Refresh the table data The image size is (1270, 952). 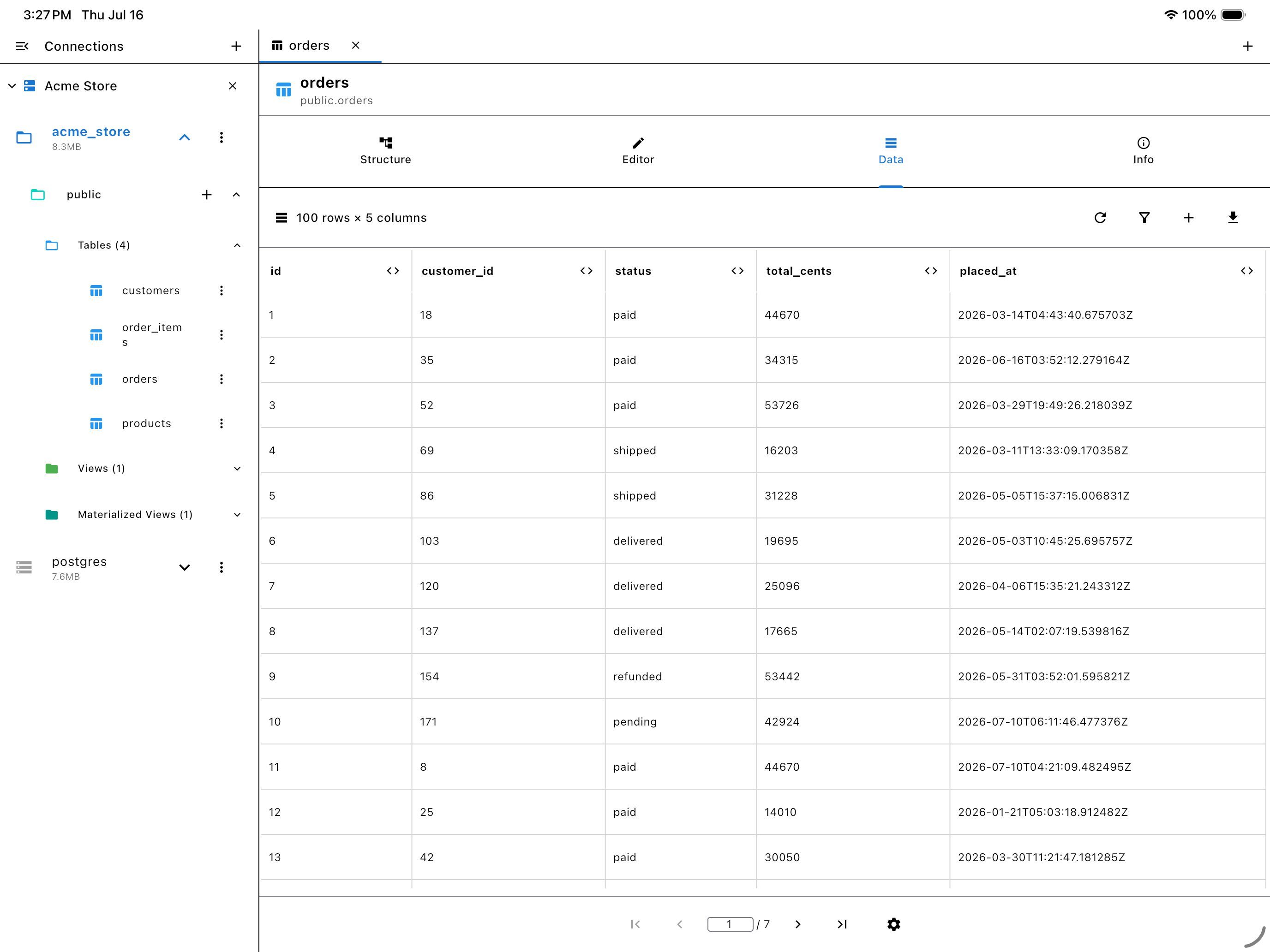pyautogui.click(x=1099, y=218)
